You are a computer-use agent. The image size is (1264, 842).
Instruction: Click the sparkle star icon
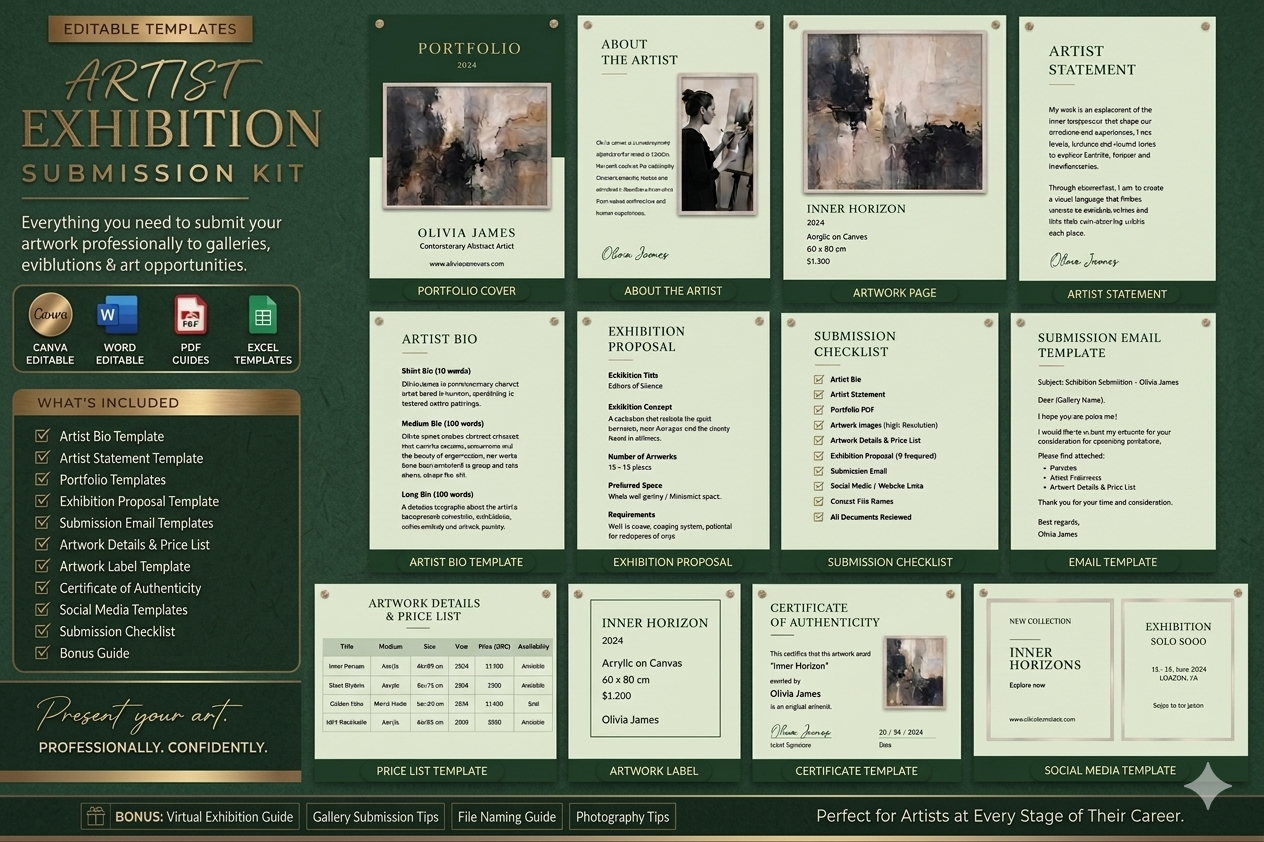pyautogui.click(x=1208, y=785)
